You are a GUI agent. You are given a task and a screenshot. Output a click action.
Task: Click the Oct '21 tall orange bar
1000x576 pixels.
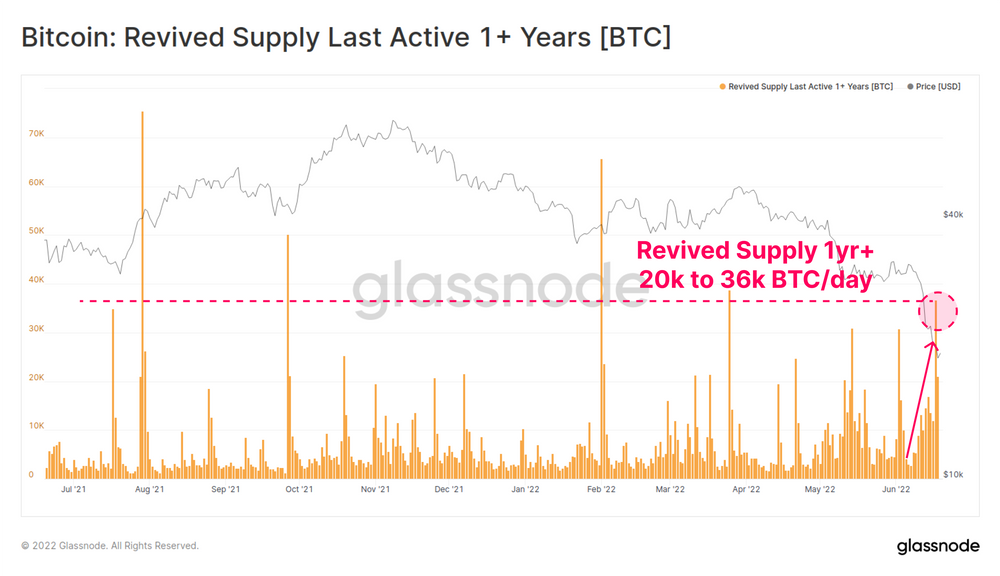[288, 357]
